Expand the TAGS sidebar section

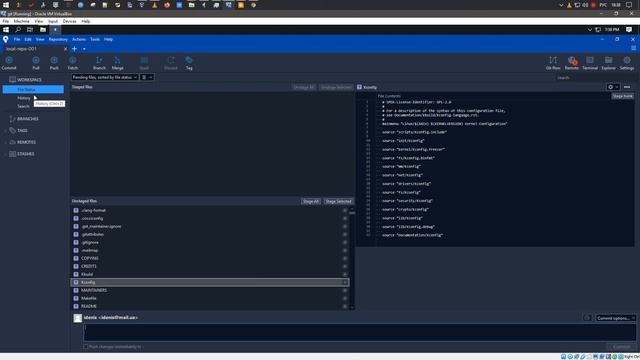point(22,131)
